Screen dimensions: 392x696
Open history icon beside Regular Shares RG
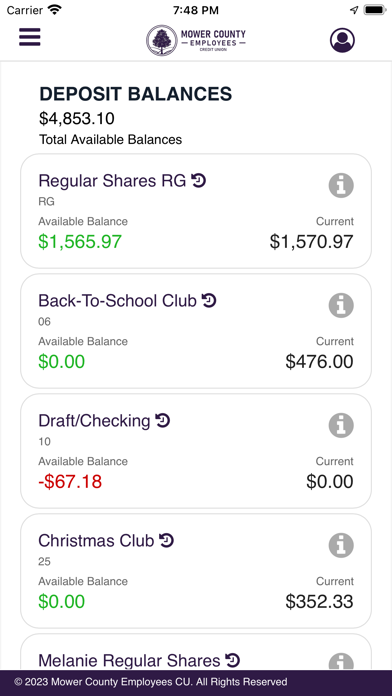pyautogui.click(x=198, y=180)
